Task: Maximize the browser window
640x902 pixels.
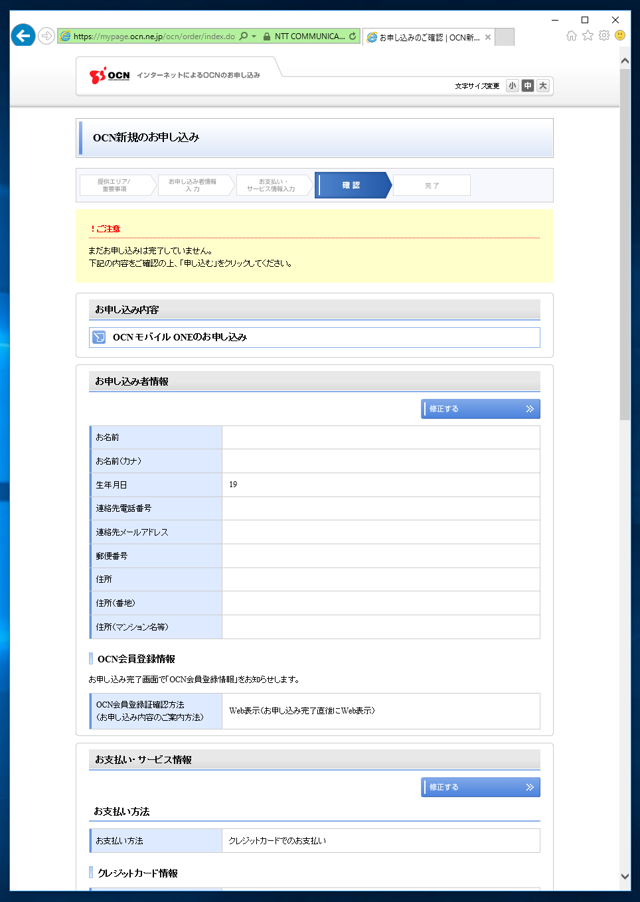Action: (x=585, y=20)
